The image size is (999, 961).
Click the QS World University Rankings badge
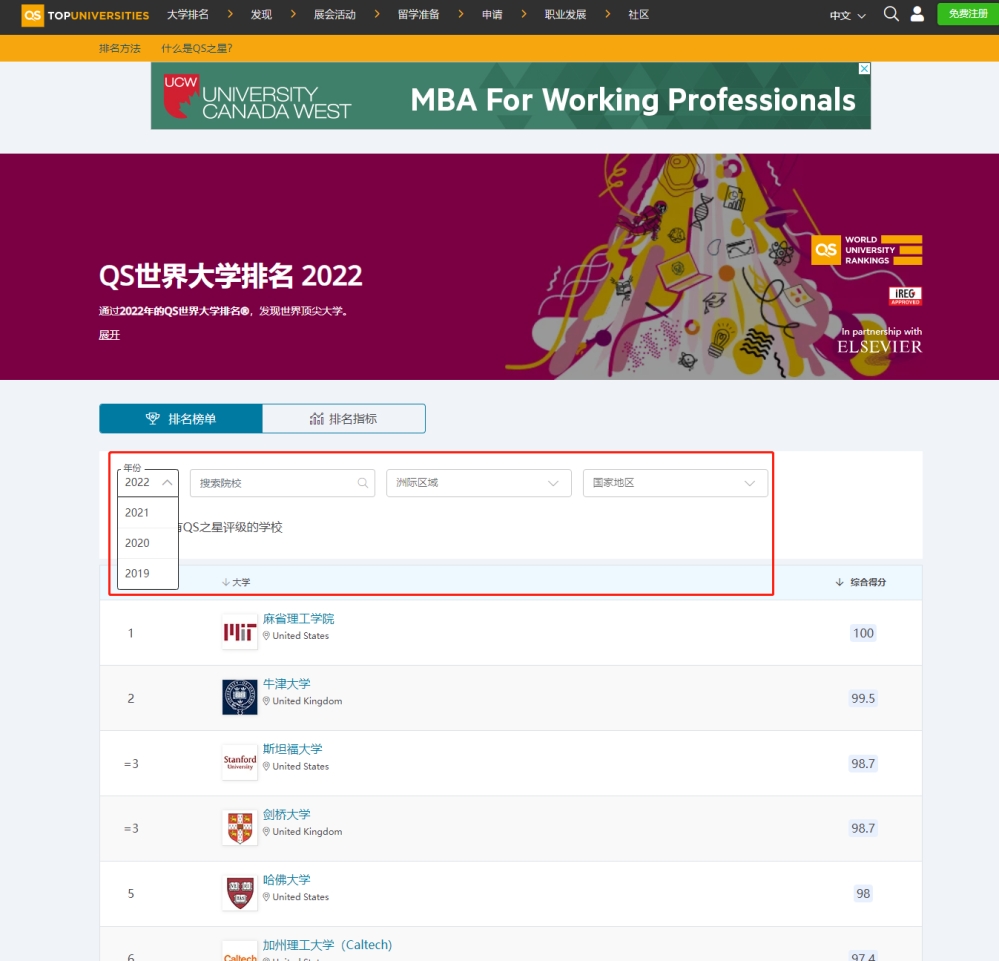coord(866,250)
